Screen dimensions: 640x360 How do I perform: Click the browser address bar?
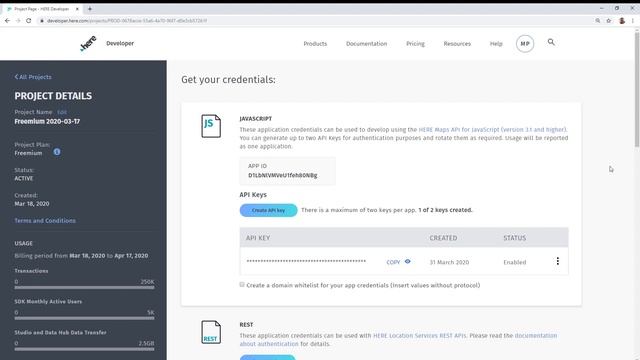[314, 20]
